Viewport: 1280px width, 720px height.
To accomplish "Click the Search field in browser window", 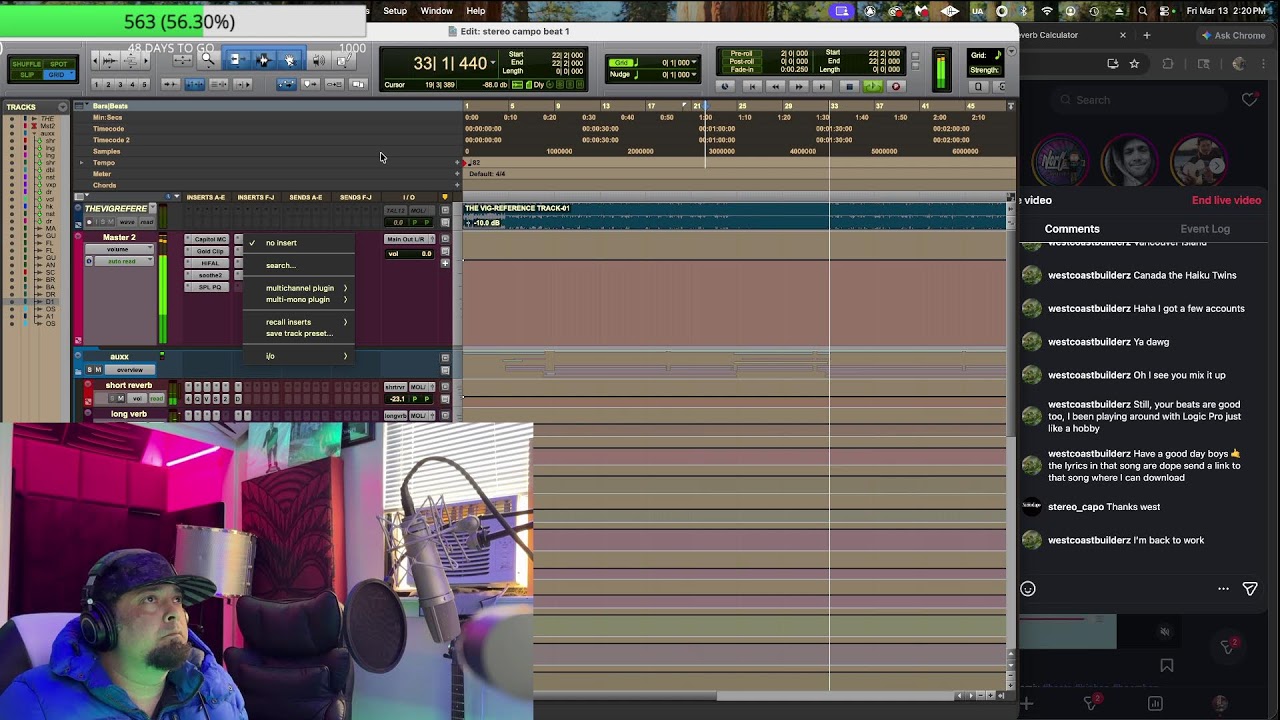I will click(1140, 100).
